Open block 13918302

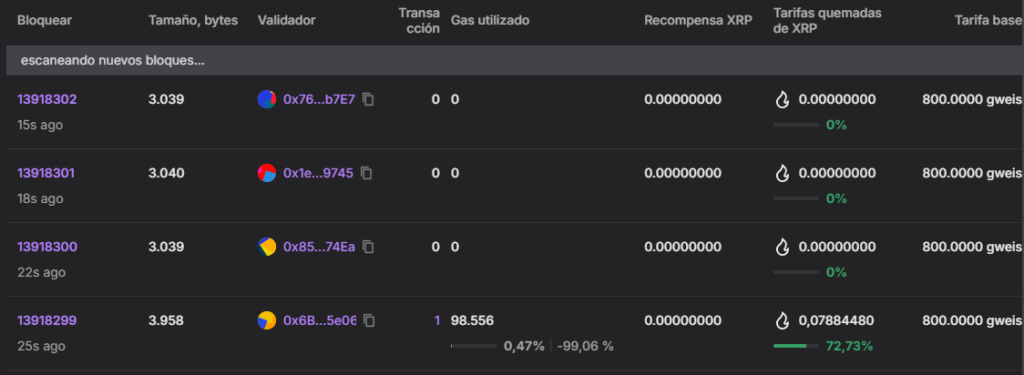pos(47,99)
